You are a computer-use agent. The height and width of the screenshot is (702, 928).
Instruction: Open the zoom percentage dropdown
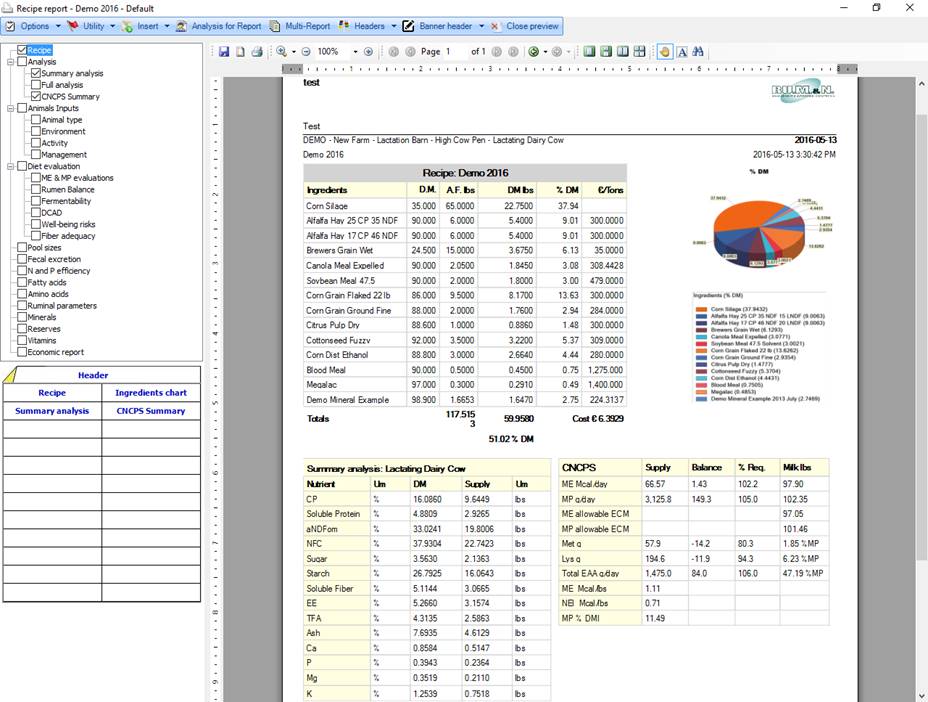(x=355, y=51)
